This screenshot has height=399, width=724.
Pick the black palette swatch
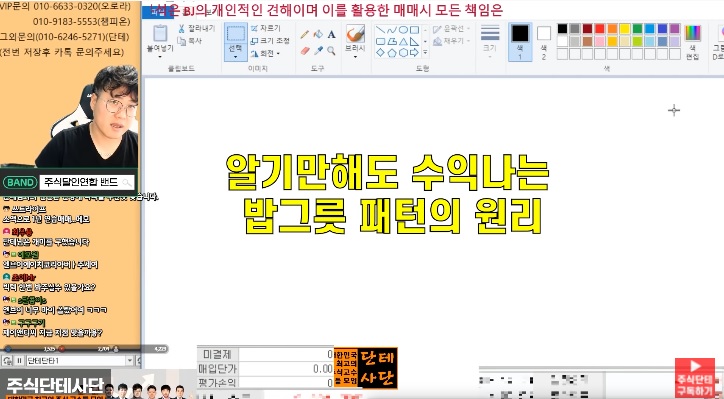point(562,29)
